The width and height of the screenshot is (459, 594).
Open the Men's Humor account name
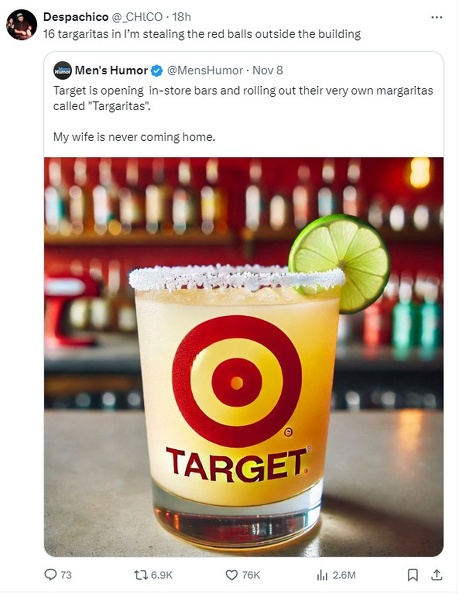tap(111, 70)
